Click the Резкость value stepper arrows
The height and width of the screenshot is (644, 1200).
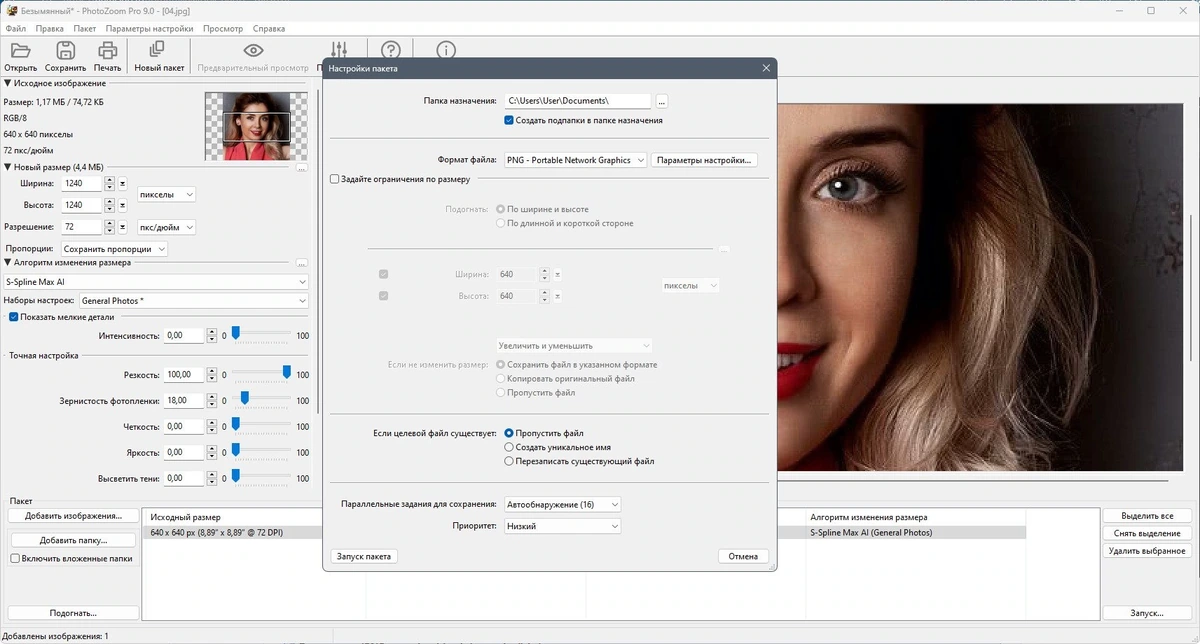(x=211, y=375)
